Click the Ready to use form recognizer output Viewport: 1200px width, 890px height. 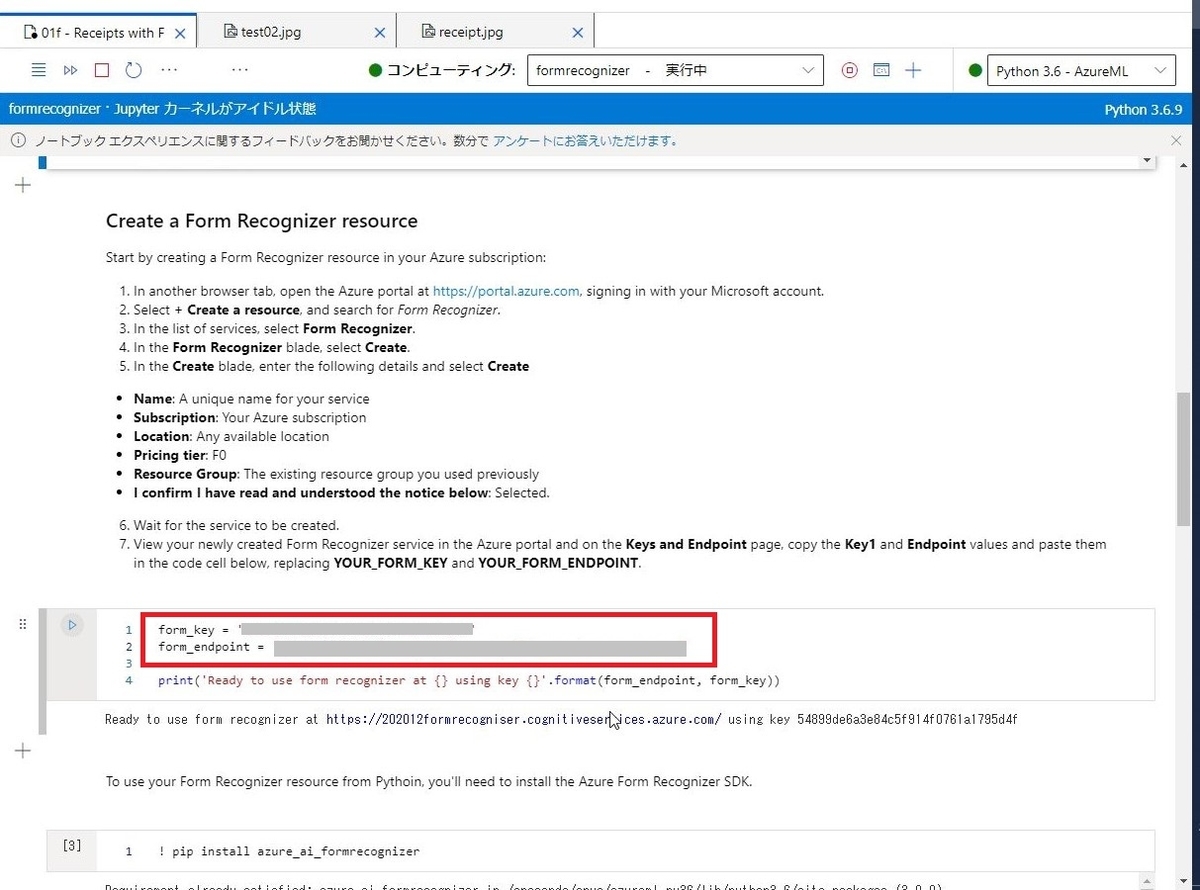click(561, 719)
